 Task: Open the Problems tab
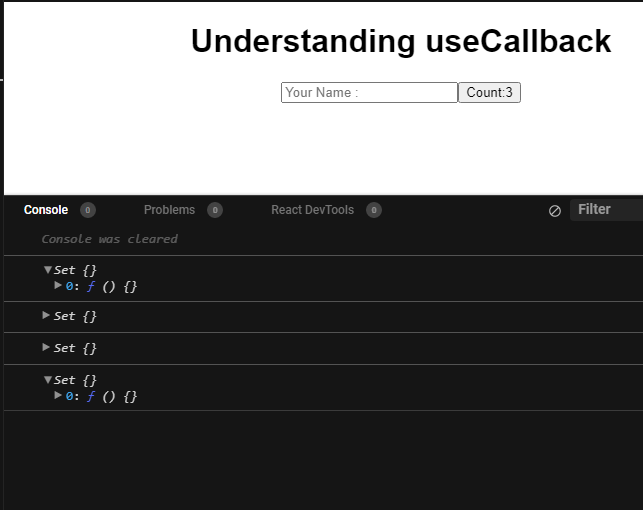169,210
